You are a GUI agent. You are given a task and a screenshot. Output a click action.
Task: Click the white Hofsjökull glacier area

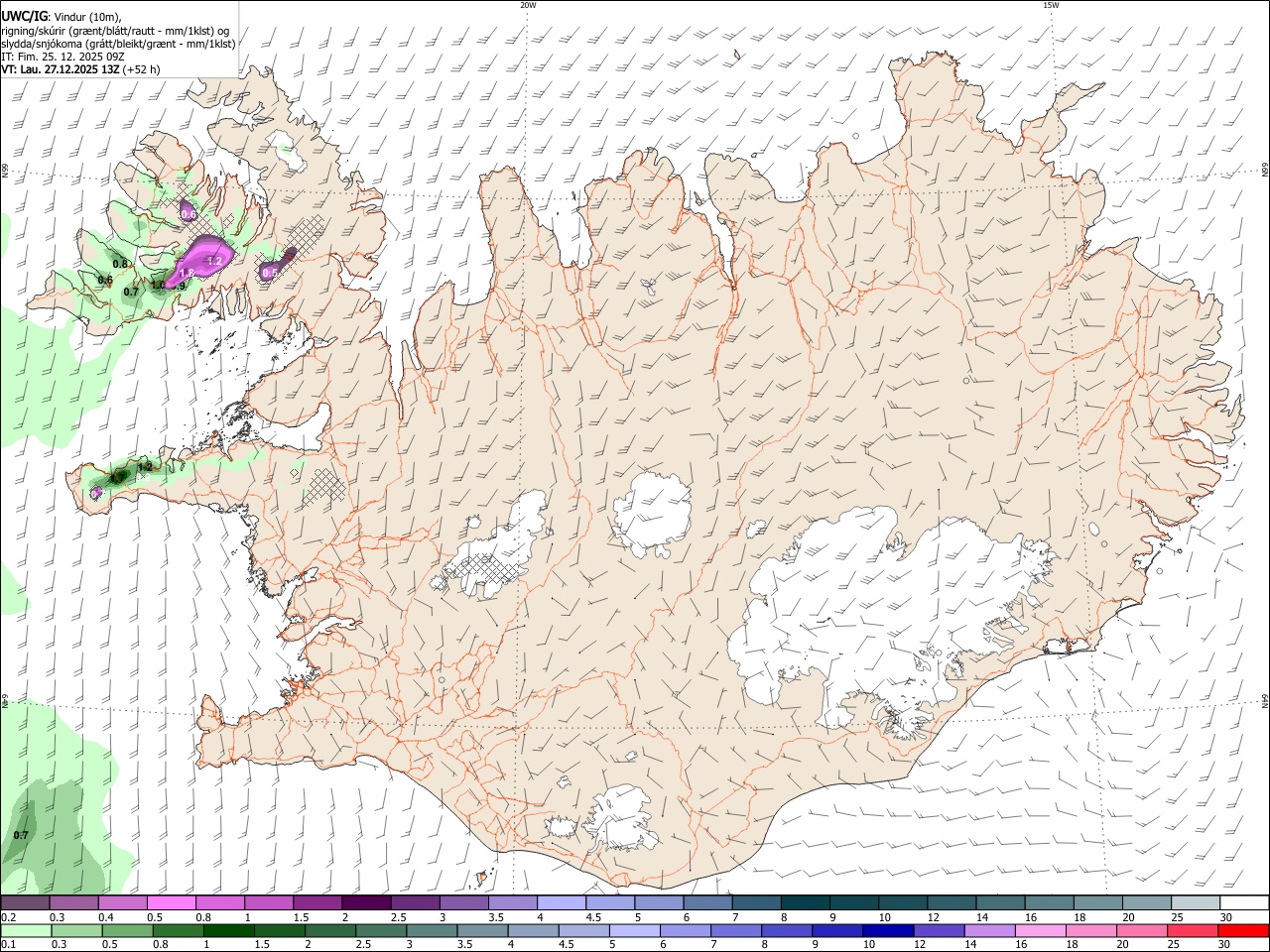652,513
